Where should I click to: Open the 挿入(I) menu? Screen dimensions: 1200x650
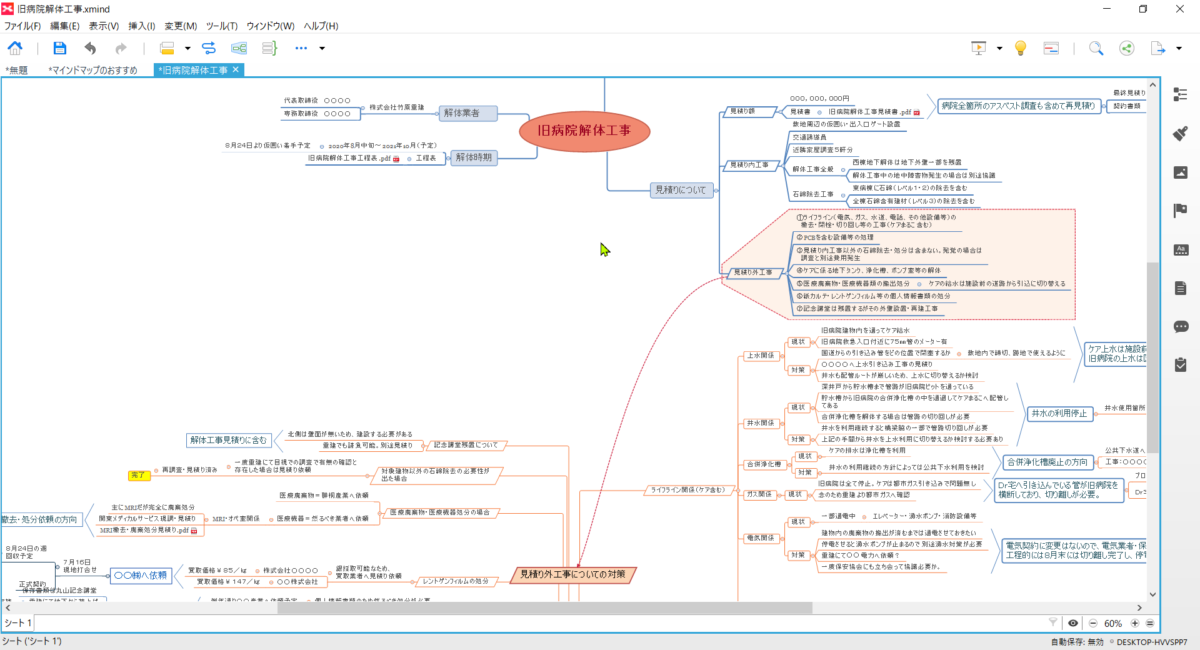point(142,25)
